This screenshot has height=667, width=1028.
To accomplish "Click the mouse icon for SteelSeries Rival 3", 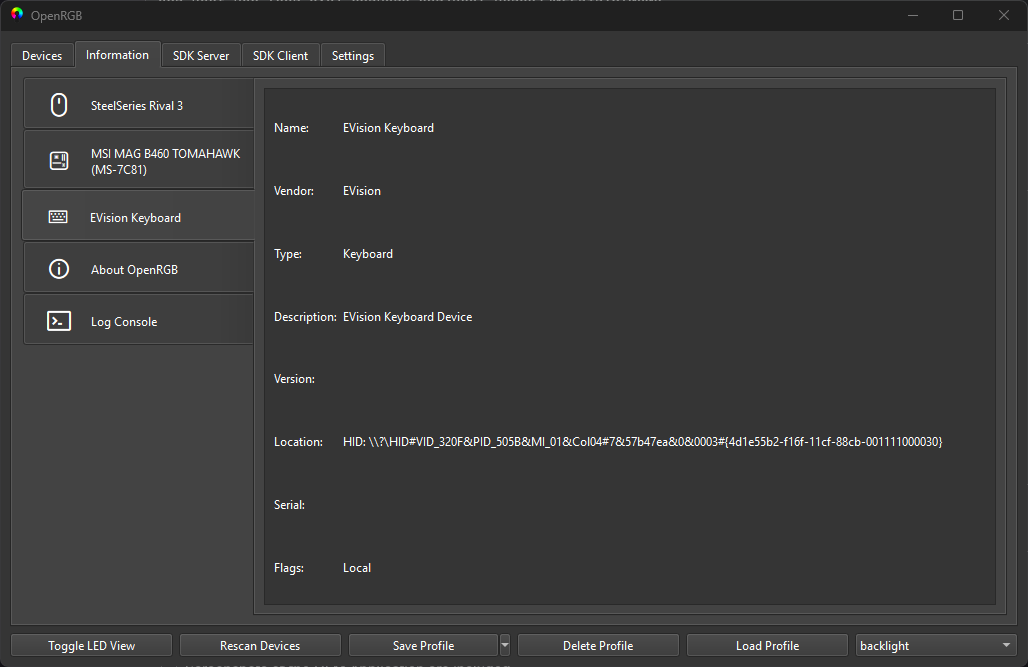I will coord(59,105).
